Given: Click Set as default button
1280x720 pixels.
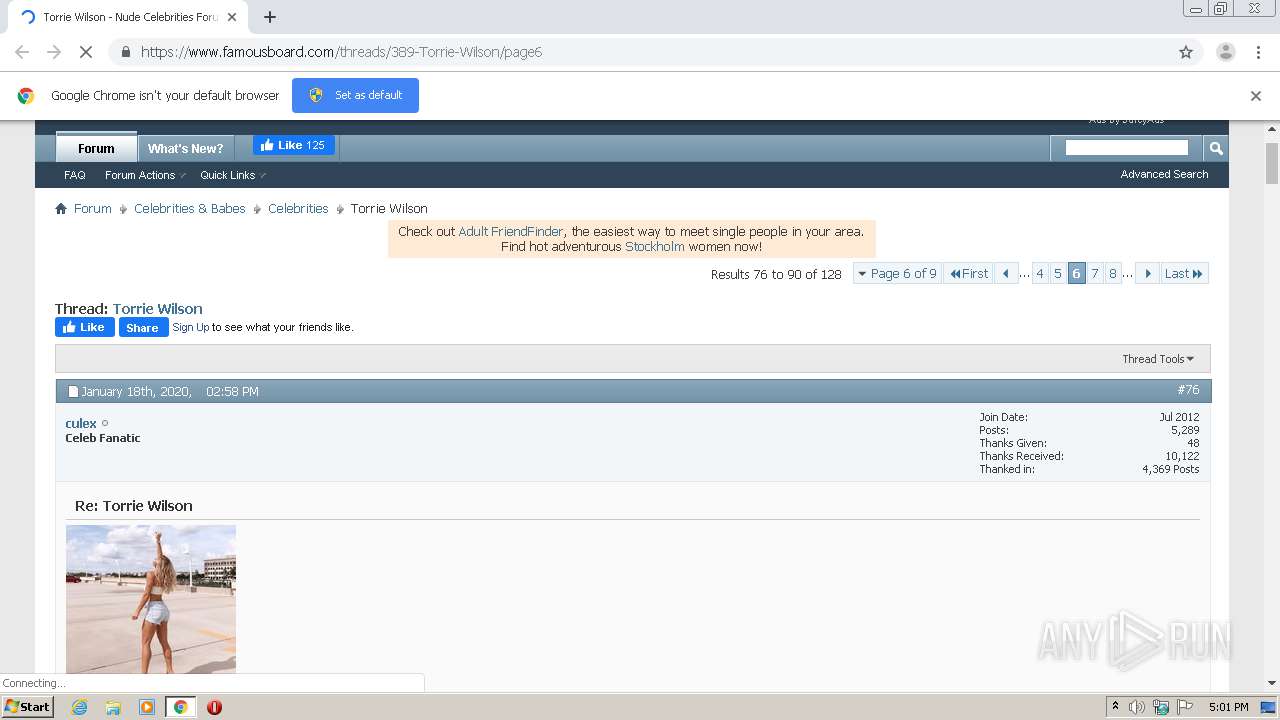Looking at the screenshot, I should pos(355,95).
